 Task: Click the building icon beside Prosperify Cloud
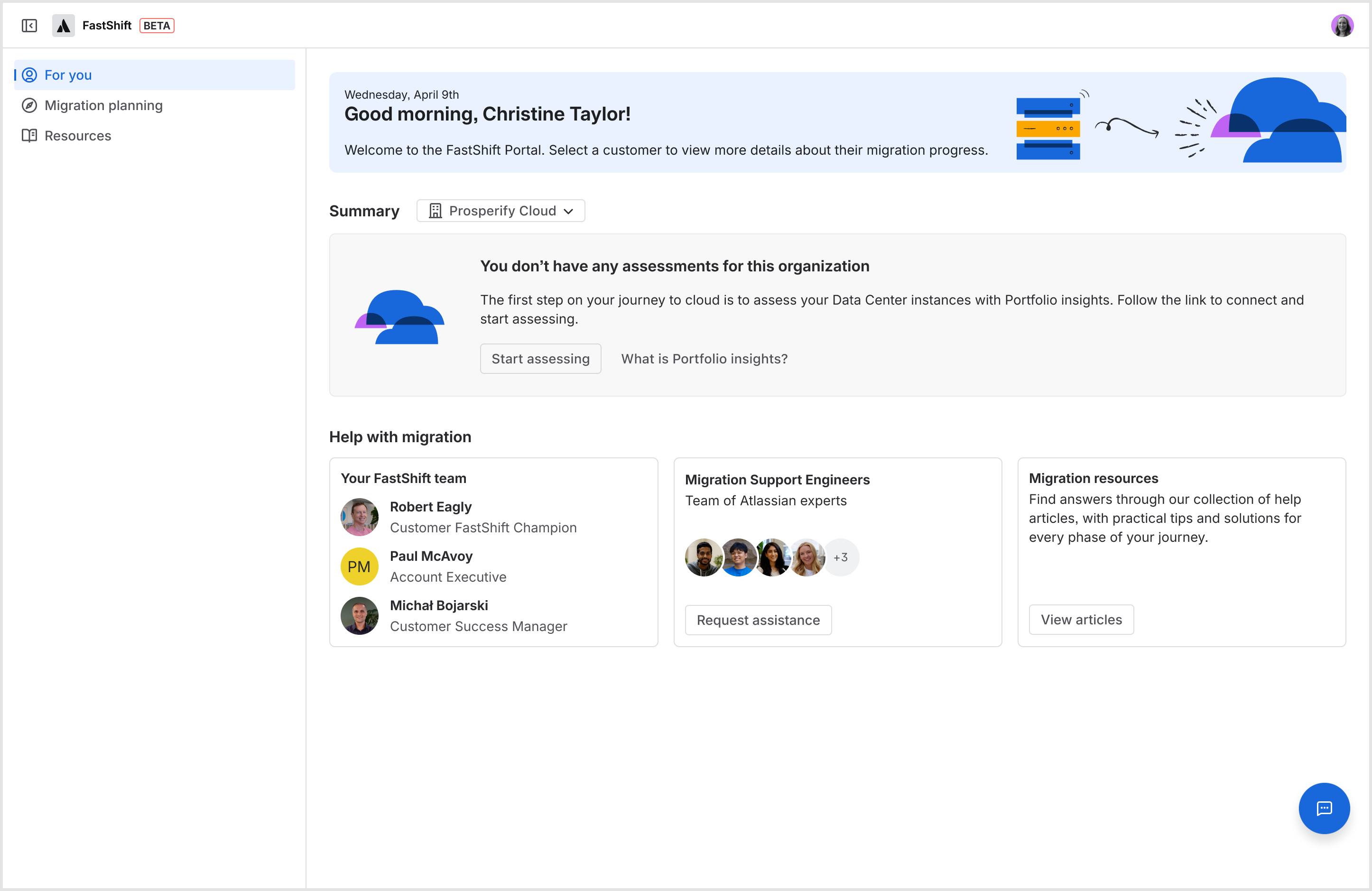click(436, 210)
